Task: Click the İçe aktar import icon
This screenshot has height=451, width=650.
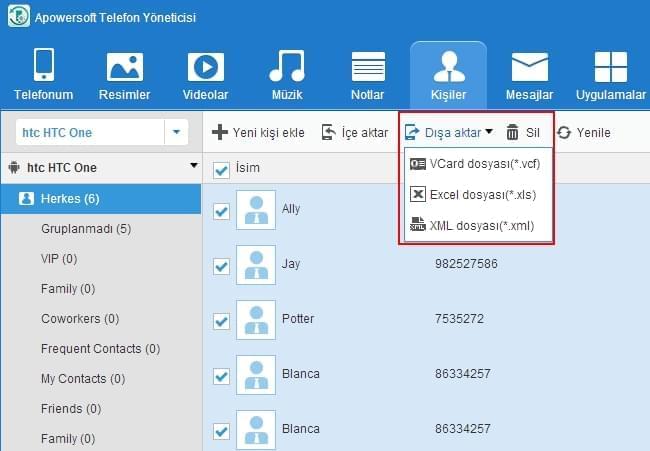Action: tap(329, 133)
